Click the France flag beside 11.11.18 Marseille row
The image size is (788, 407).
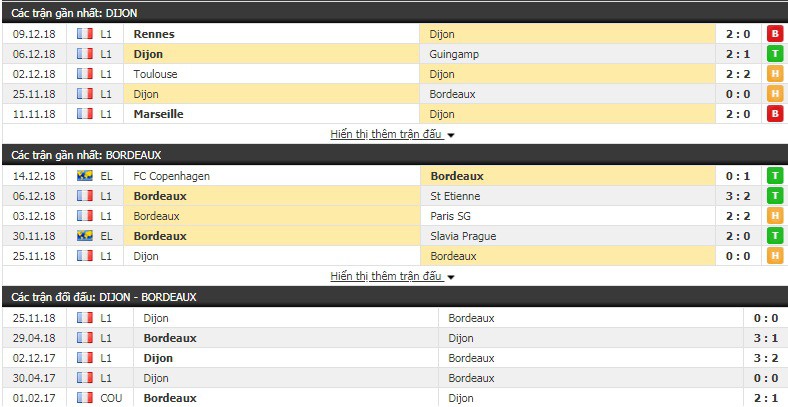tap(85, 114)
